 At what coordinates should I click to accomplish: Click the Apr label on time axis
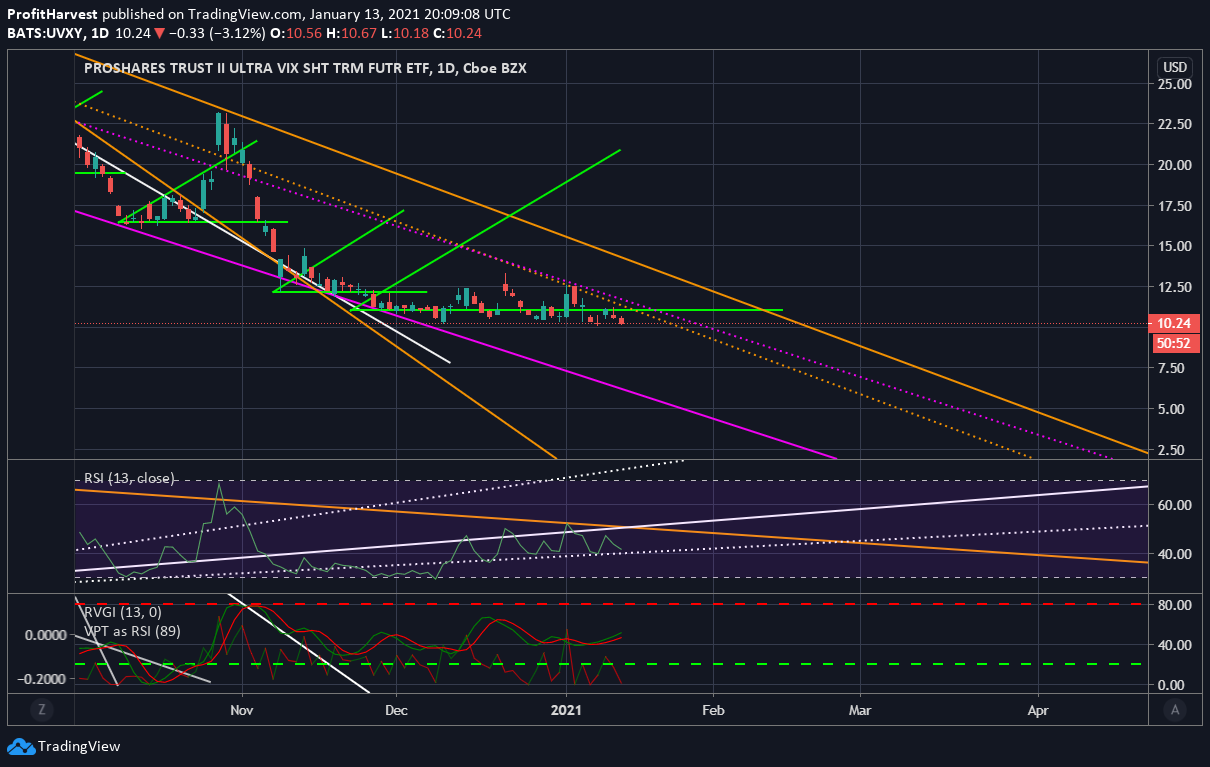1038,710
